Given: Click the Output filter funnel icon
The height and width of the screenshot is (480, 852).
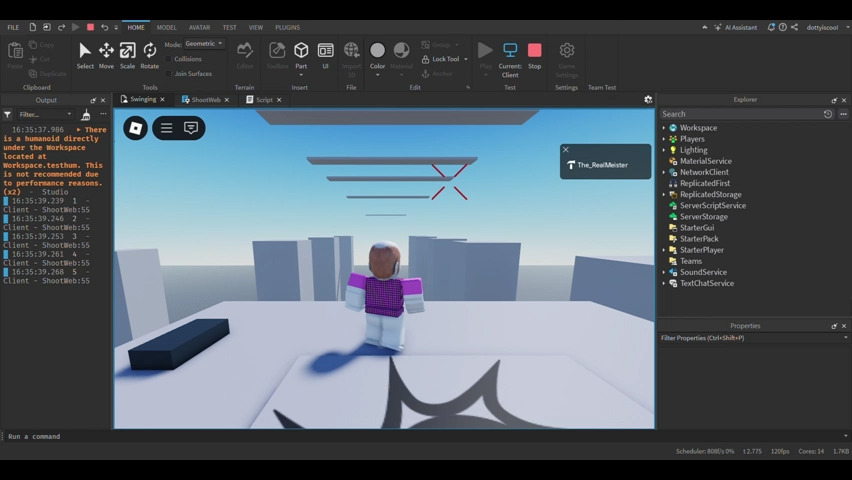Looking at the screenshot, I should pyautogui.click(x=8, y=115).
